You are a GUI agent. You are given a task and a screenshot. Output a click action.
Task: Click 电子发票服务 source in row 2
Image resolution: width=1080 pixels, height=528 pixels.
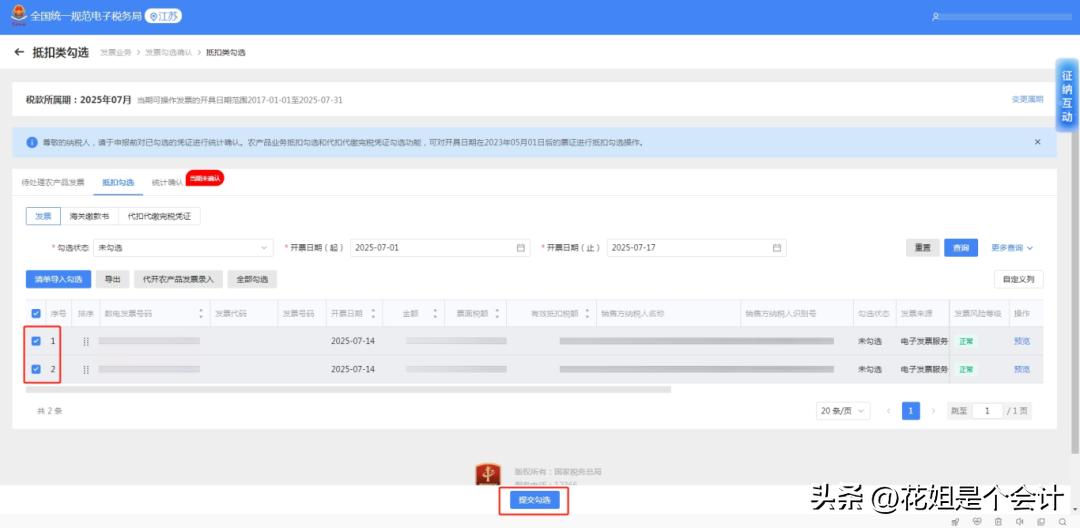[924, 370]
